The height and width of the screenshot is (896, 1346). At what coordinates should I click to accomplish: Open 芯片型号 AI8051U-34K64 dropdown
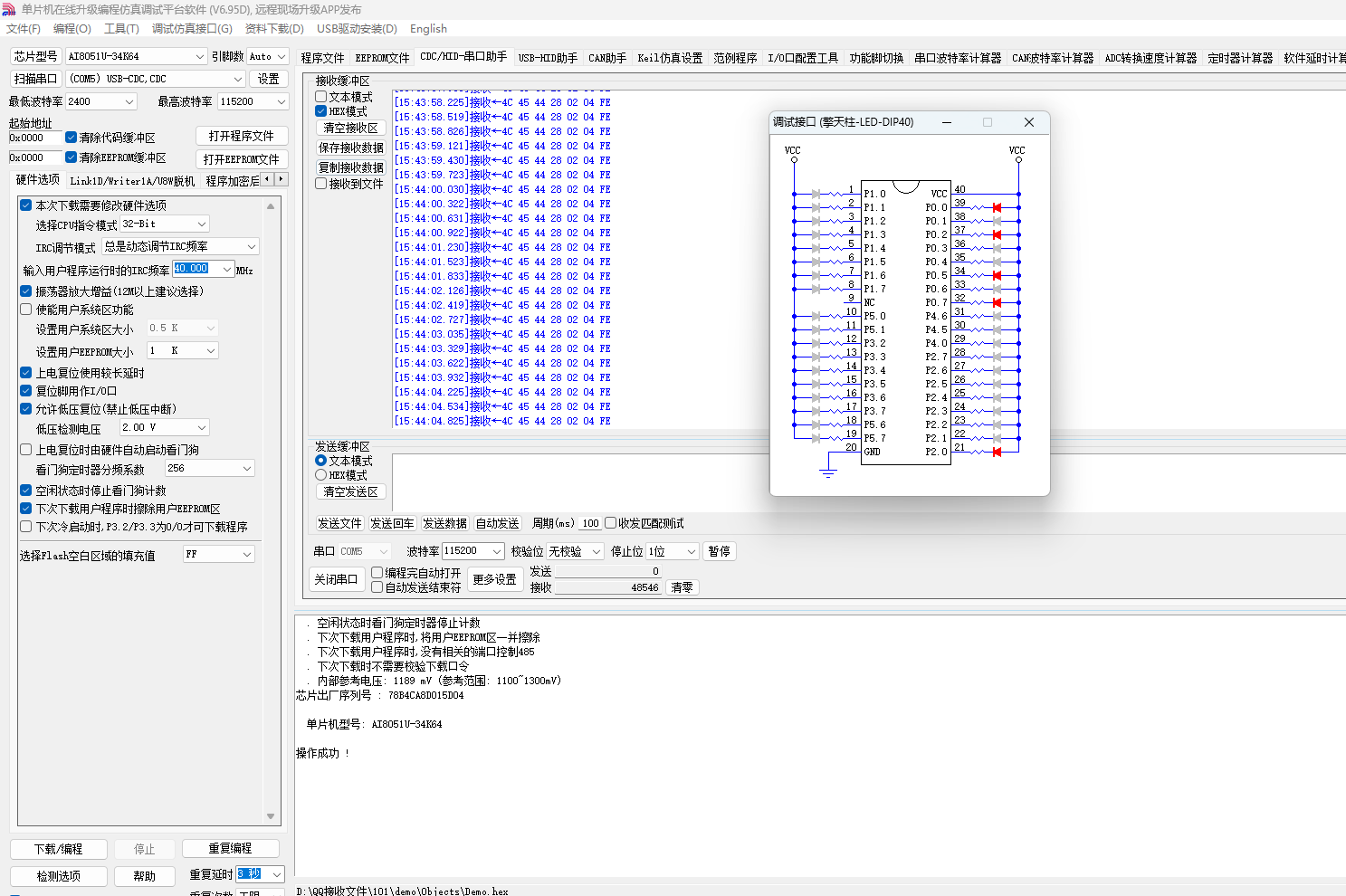(137, 56)
